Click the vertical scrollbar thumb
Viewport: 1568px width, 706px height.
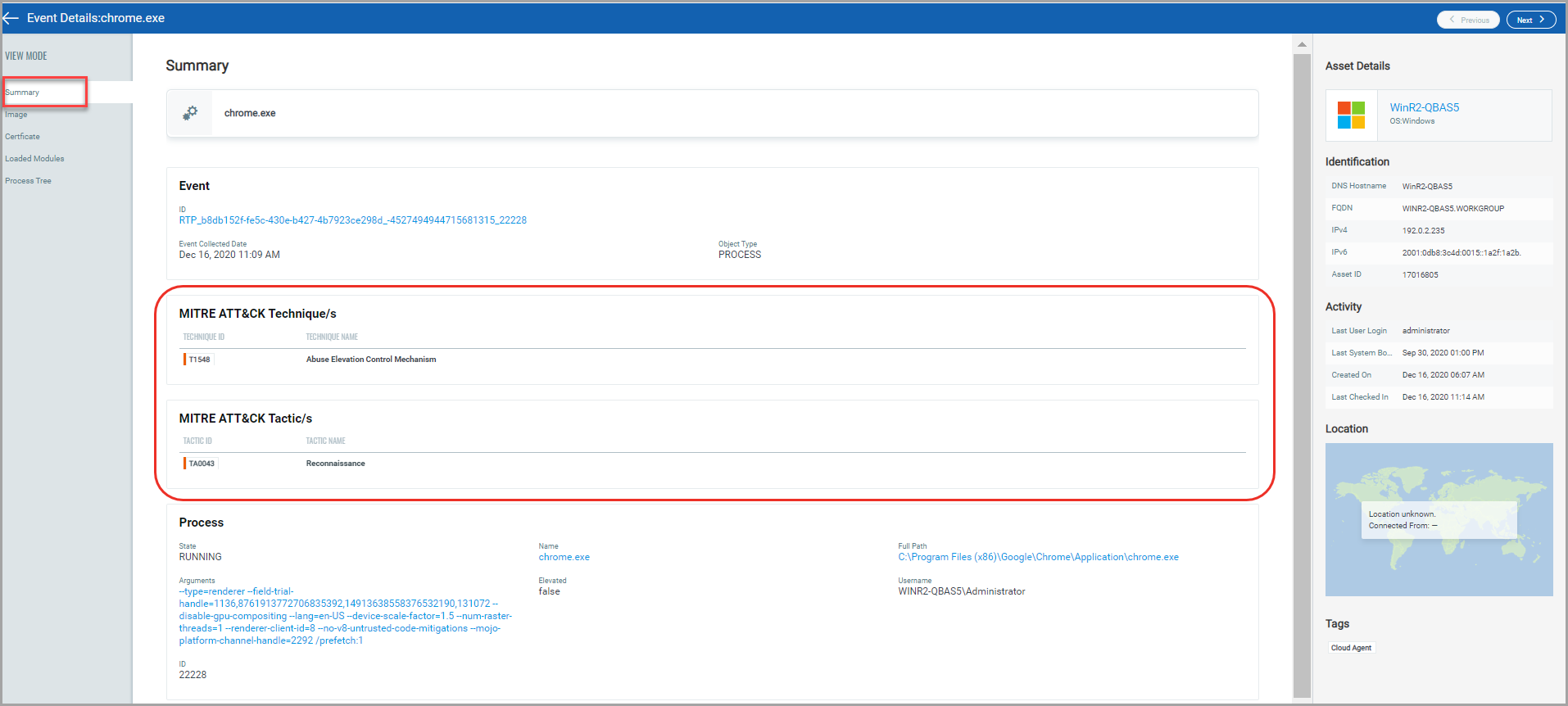[1302, 375]
